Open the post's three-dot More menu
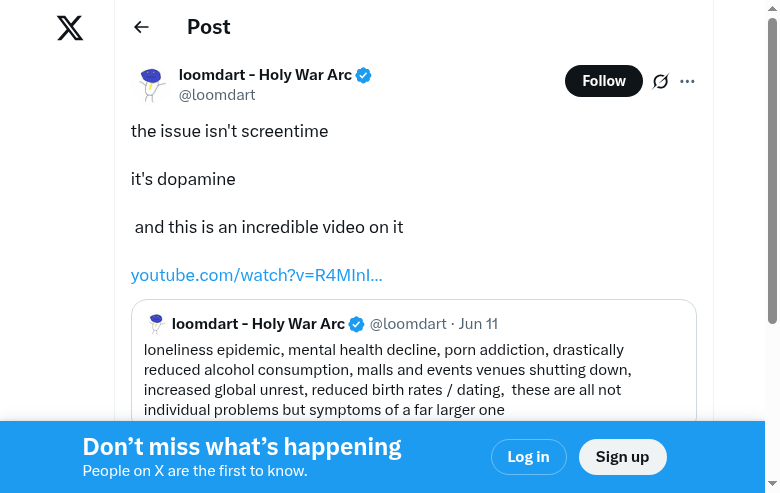Viewport: 780px width, 493px height. click(x=687, y=82)
